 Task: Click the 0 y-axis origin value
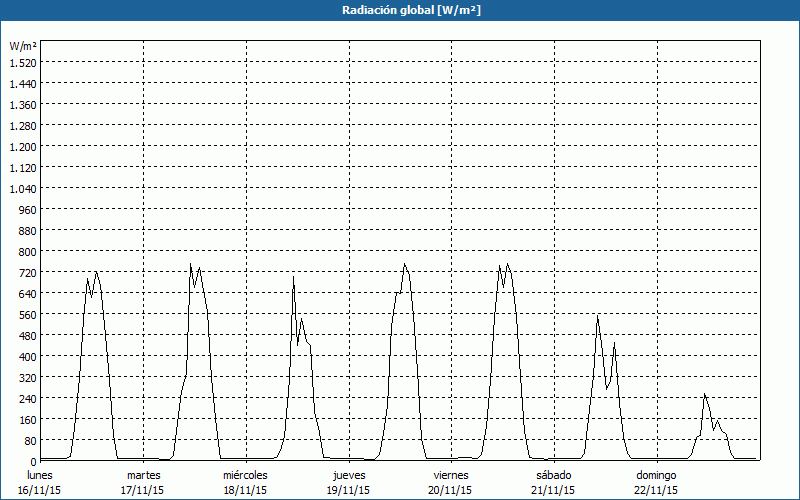pyautogui.click(x=34, y=461)
